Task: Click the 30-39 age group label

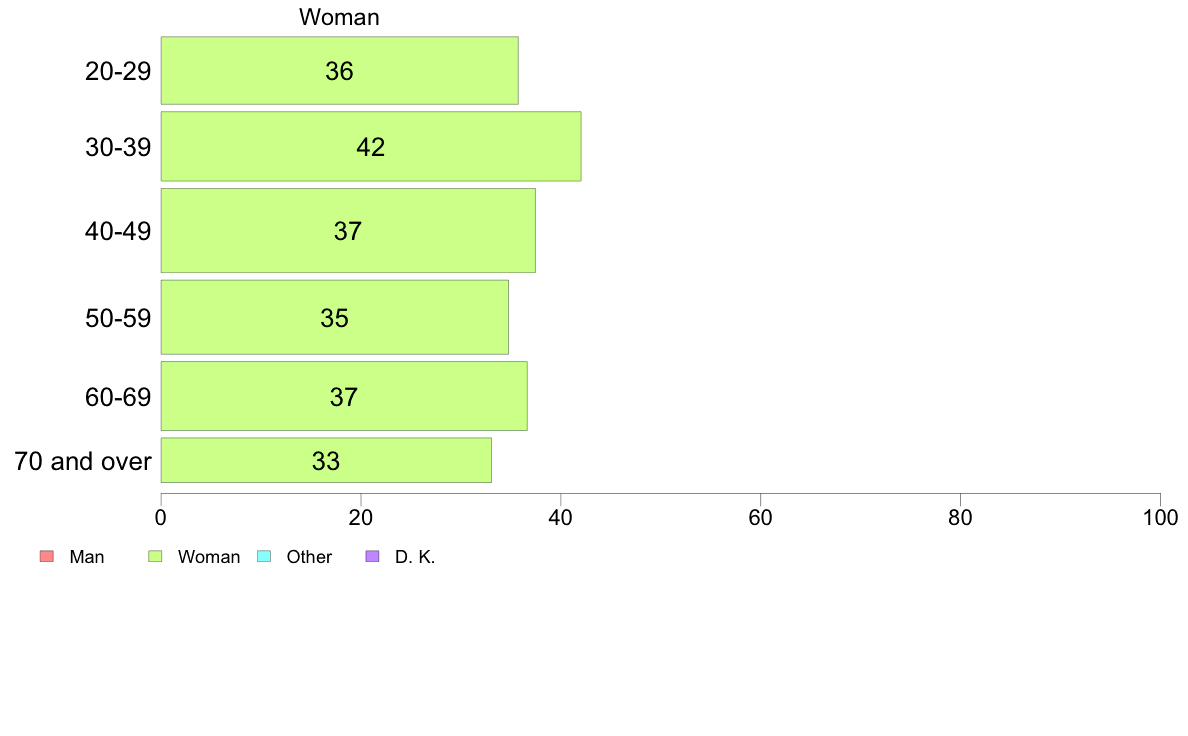Action: 117,147
